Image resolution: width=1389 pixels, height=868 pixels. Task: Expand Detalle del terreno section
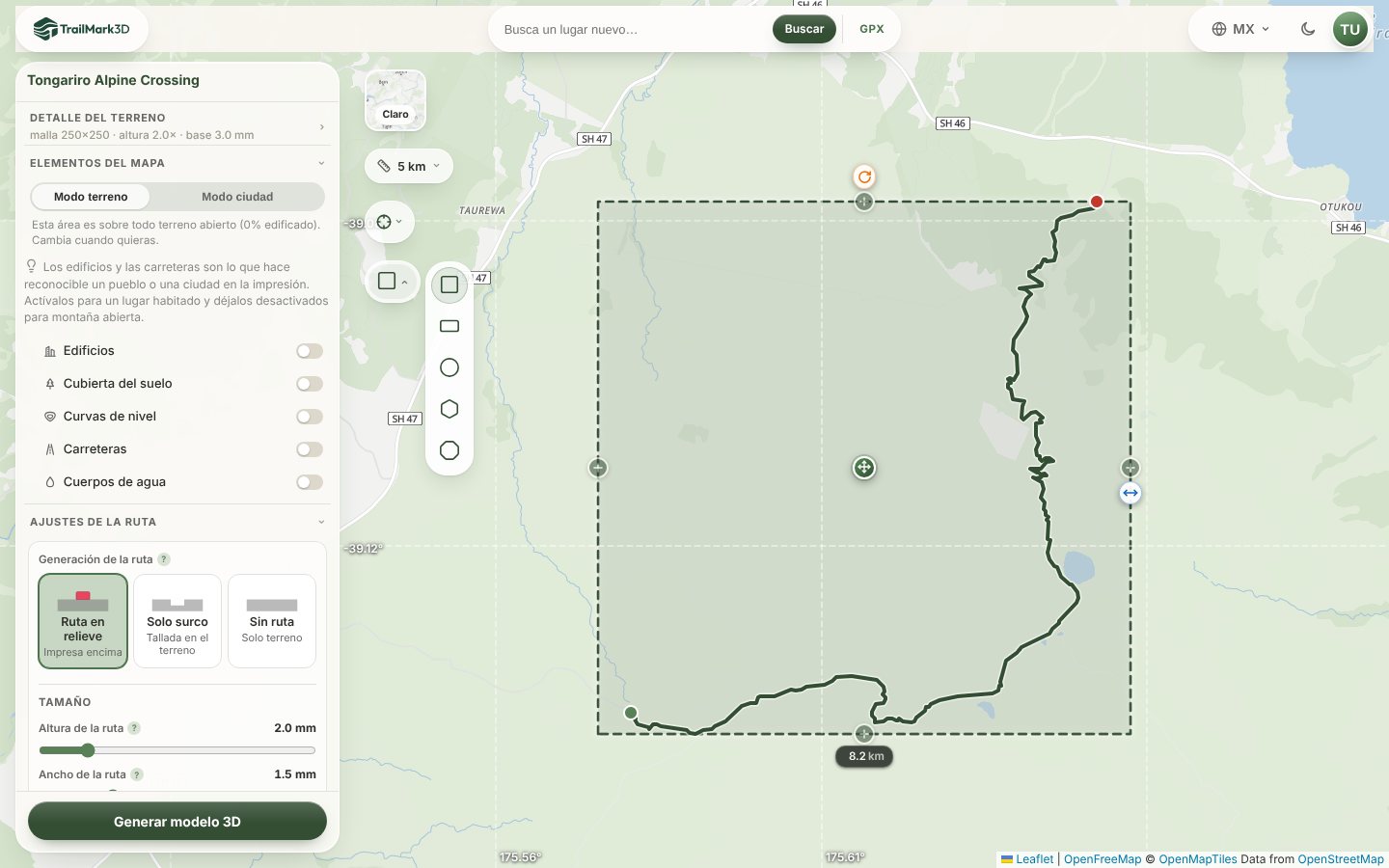(x=177, y=125)
